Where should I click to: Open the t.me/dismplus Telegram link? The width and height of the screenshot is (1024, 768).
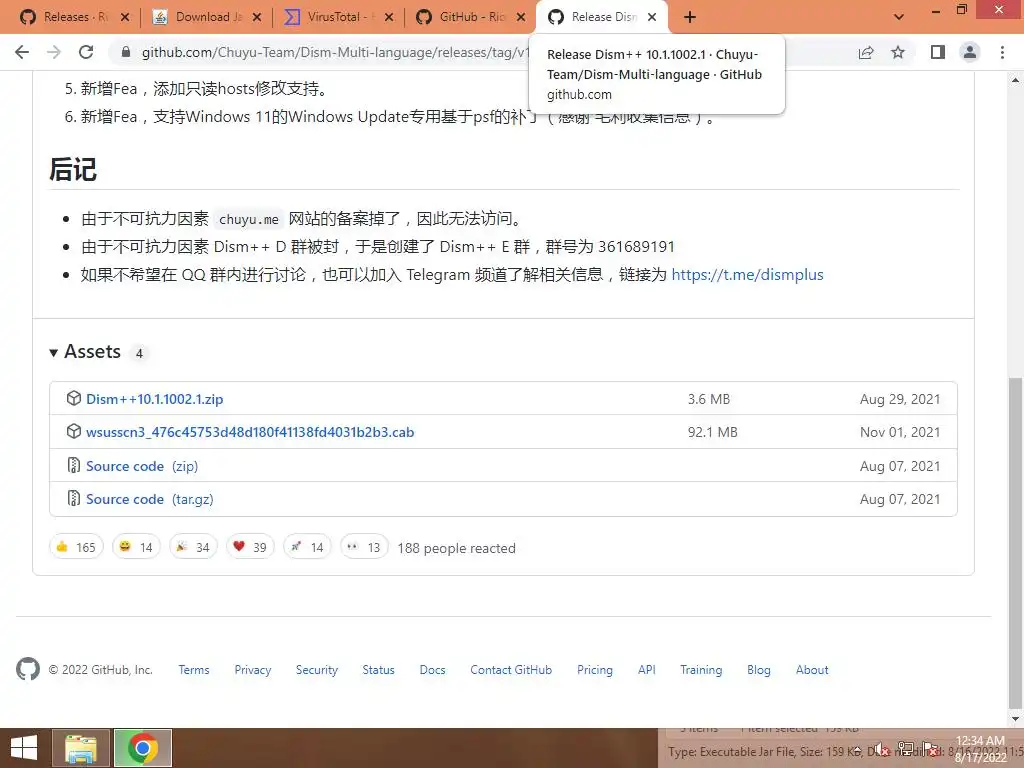tap(747, 275)
